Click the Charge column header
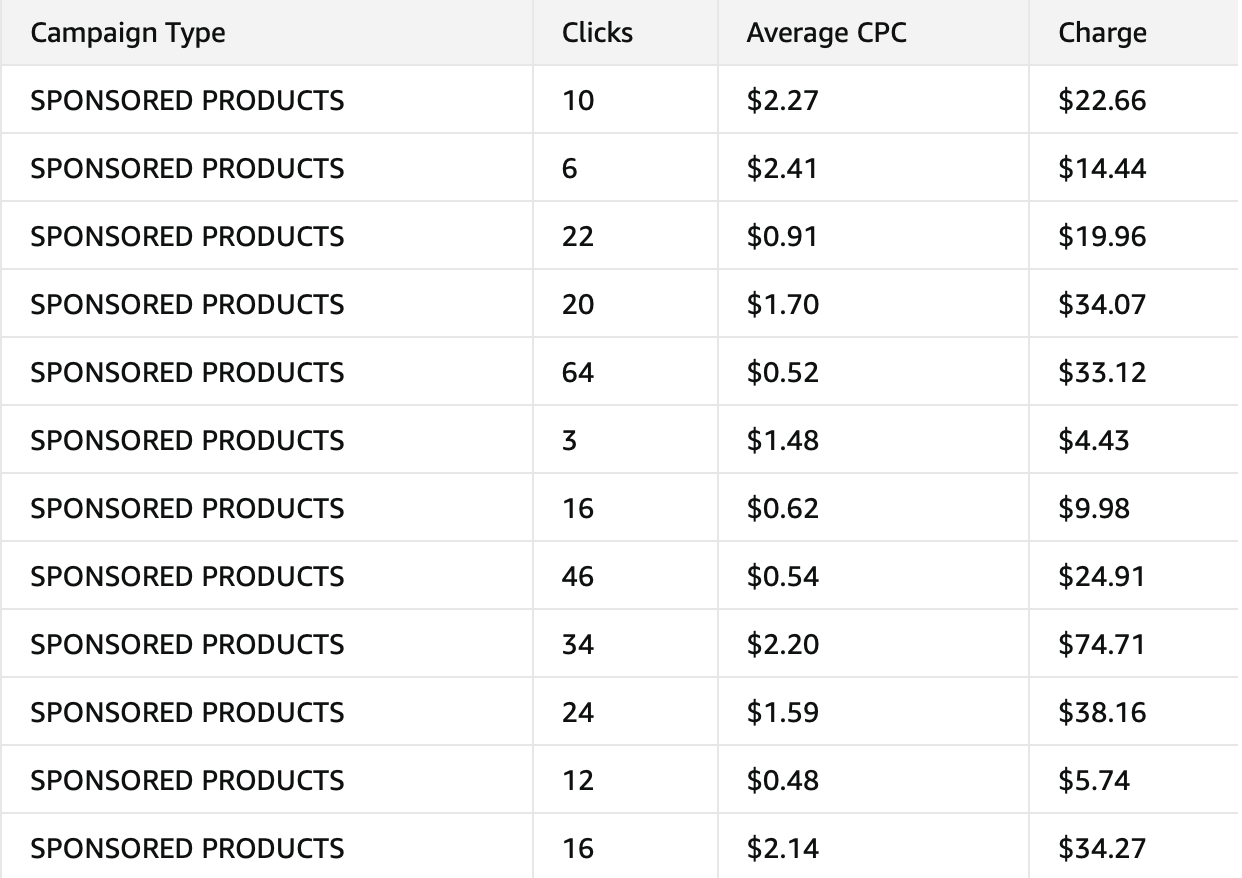1242x878 pixels. 1102,33
